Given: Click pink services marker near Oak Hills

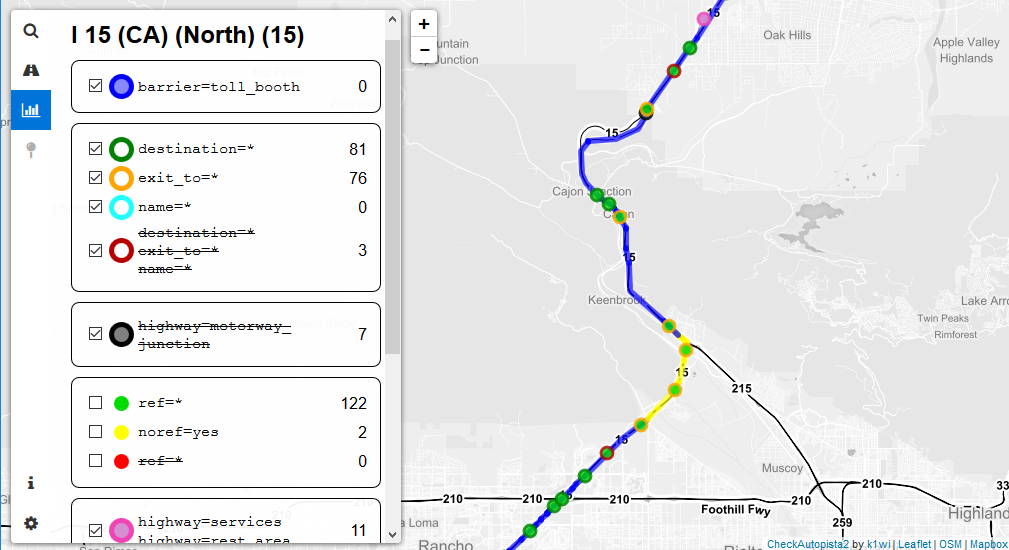Looking at the screenshot, I should pyautogui.click(x=704, y=19).
